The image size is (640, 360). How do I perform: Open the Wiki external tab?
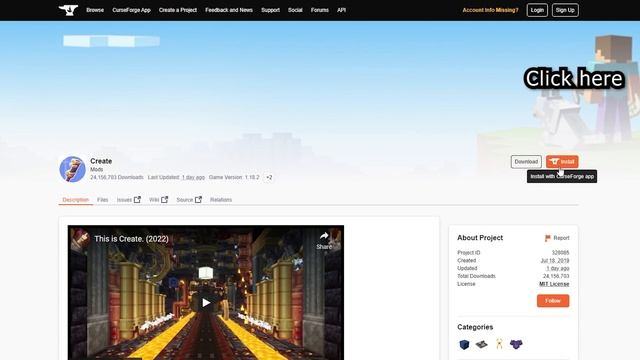tap(158, 200)
